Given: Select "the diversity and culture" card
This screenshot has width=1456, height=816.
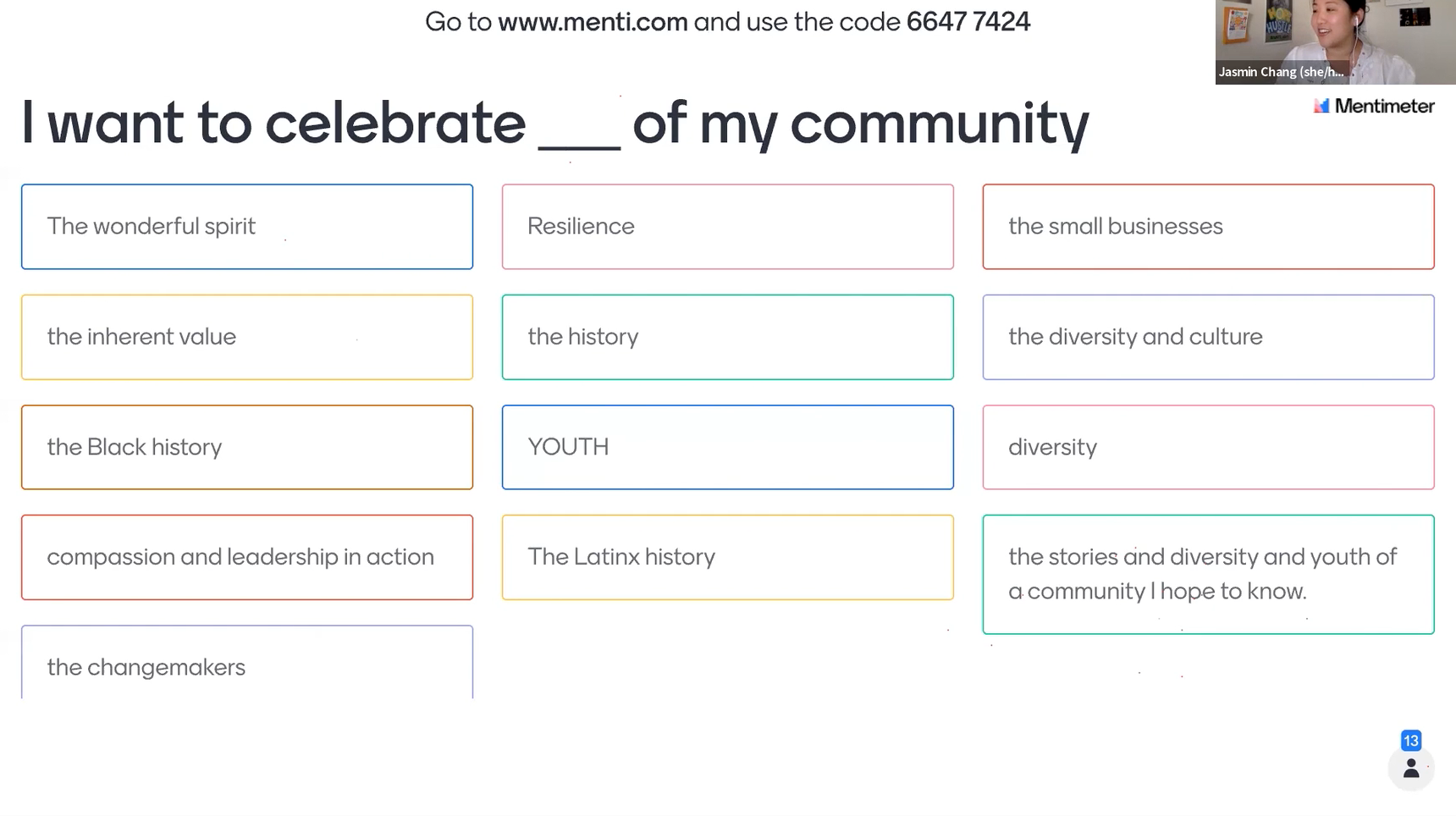Looking at the screenshot, I should [1208, 337].
